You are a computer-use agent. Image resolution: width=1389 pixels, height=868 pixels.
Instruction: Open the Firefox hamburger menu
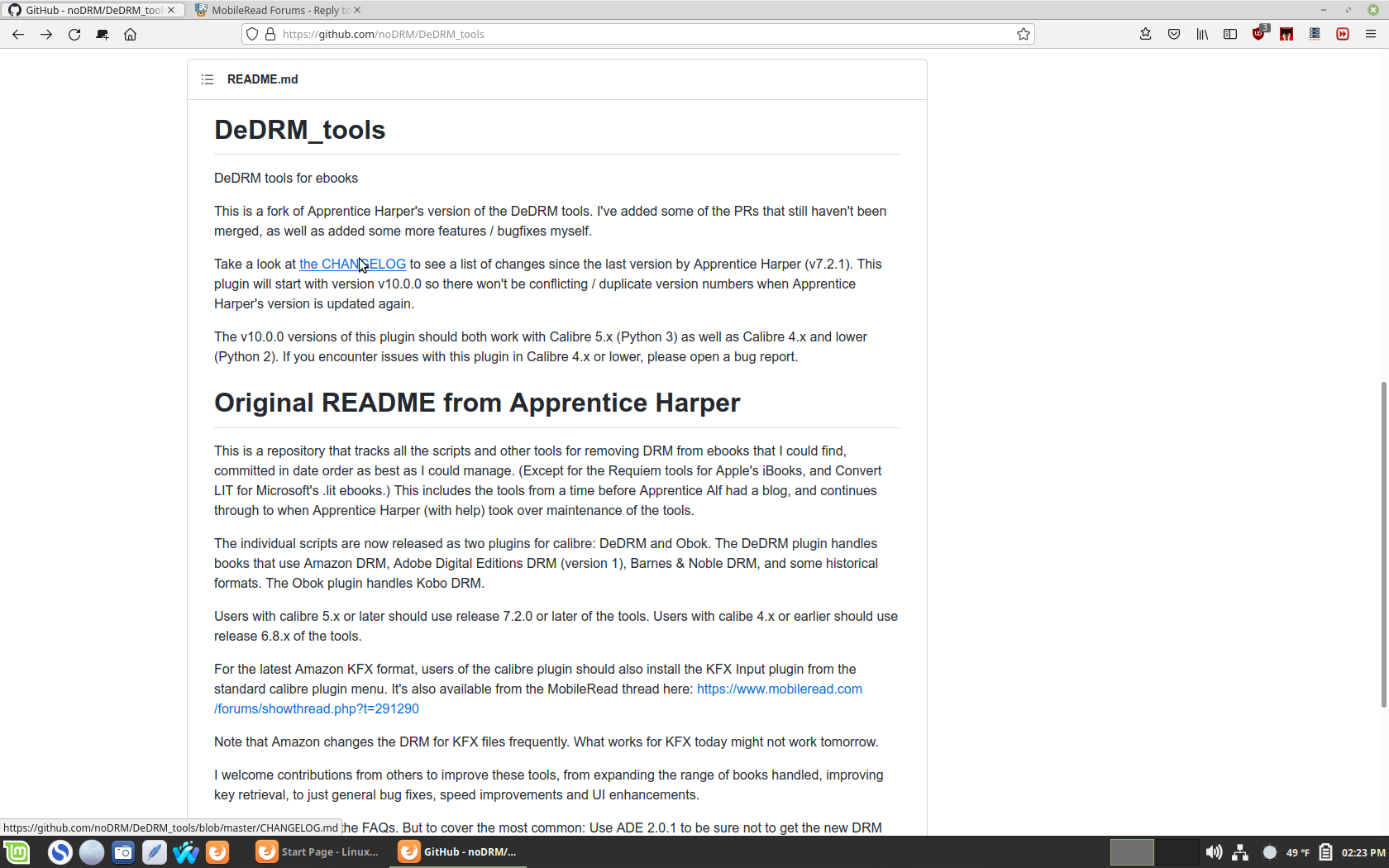click(1371, 34)
